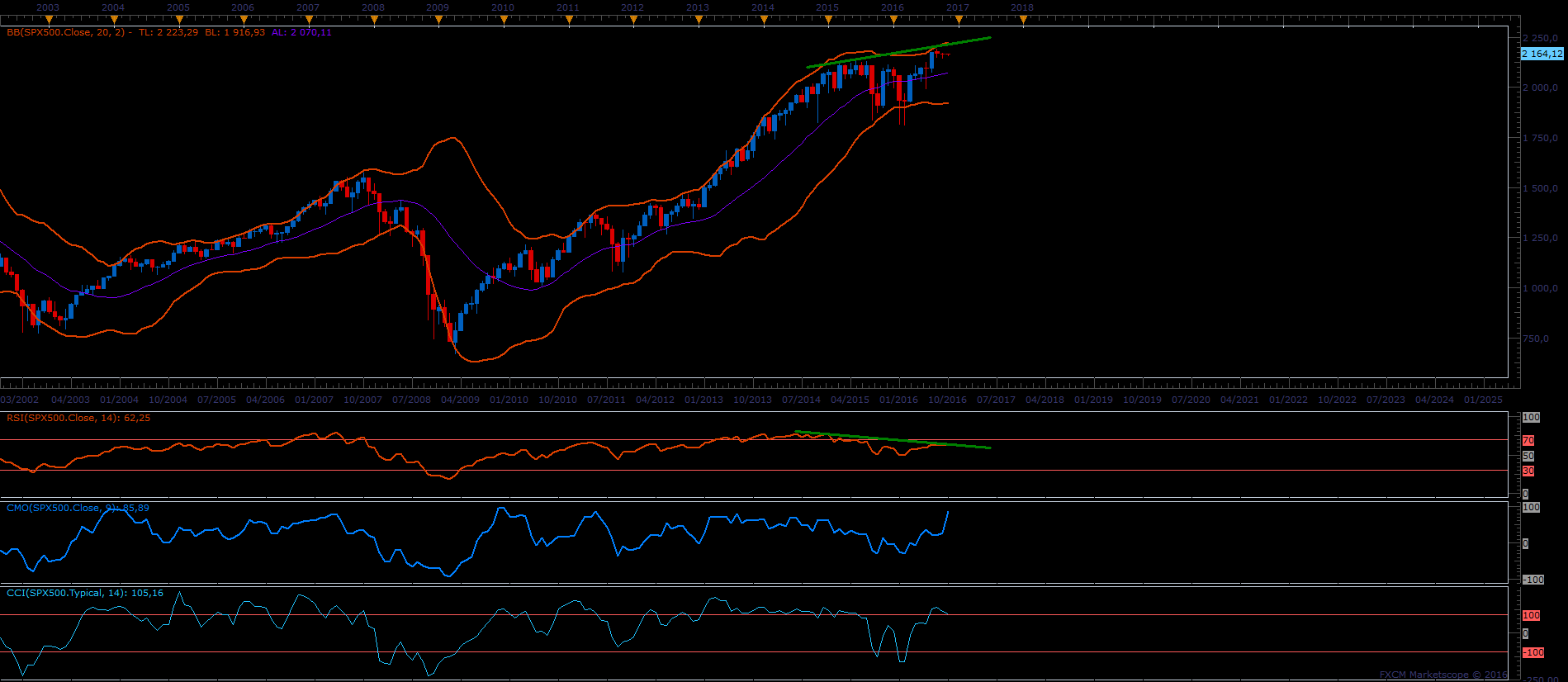Click the orange marker under year 2006
This screenshot has height=682, width=1568.
pyautogui.click(x=243, y=20)
